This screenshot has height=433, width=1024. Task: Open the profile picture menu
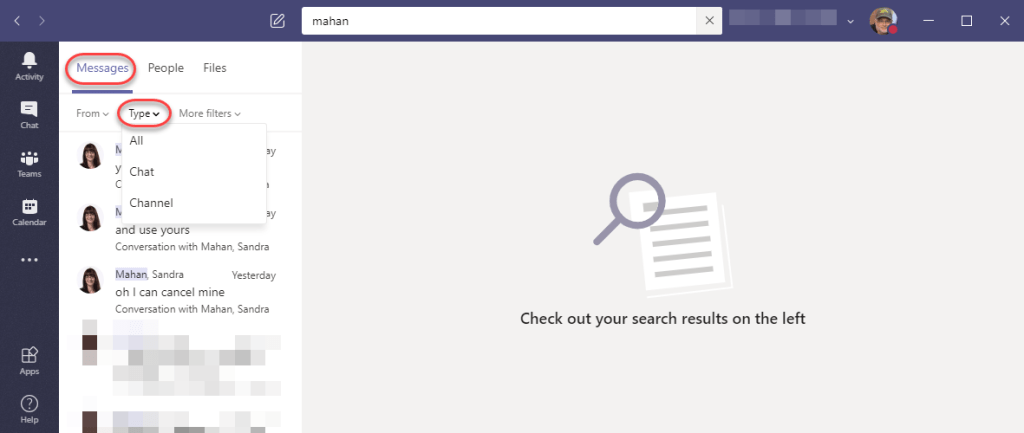pos(883,21)
